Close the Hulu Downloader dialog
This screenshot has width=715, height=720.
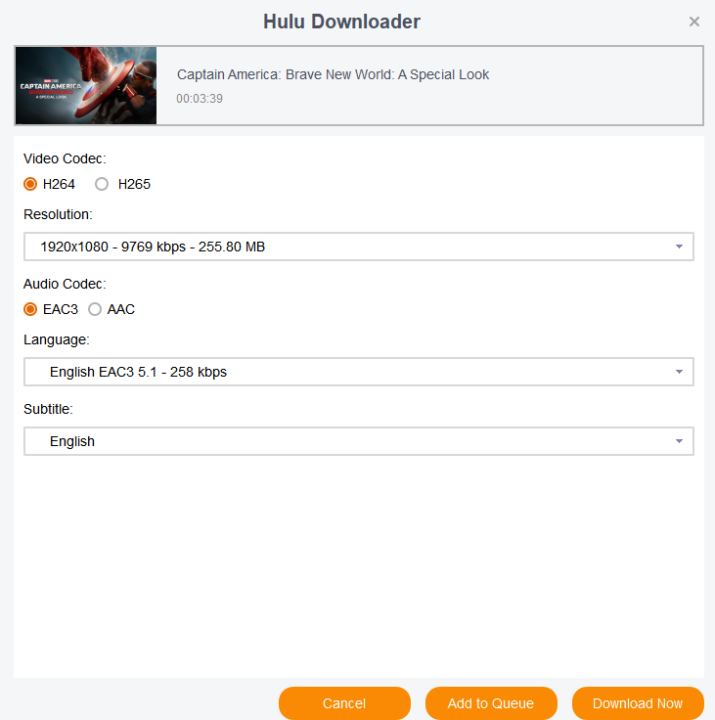(694, 22)
